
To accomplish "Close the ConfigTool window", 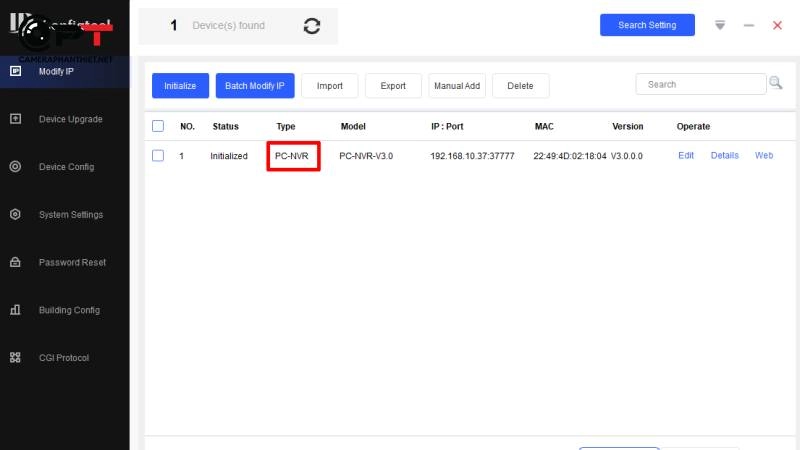I will (777, 25).
